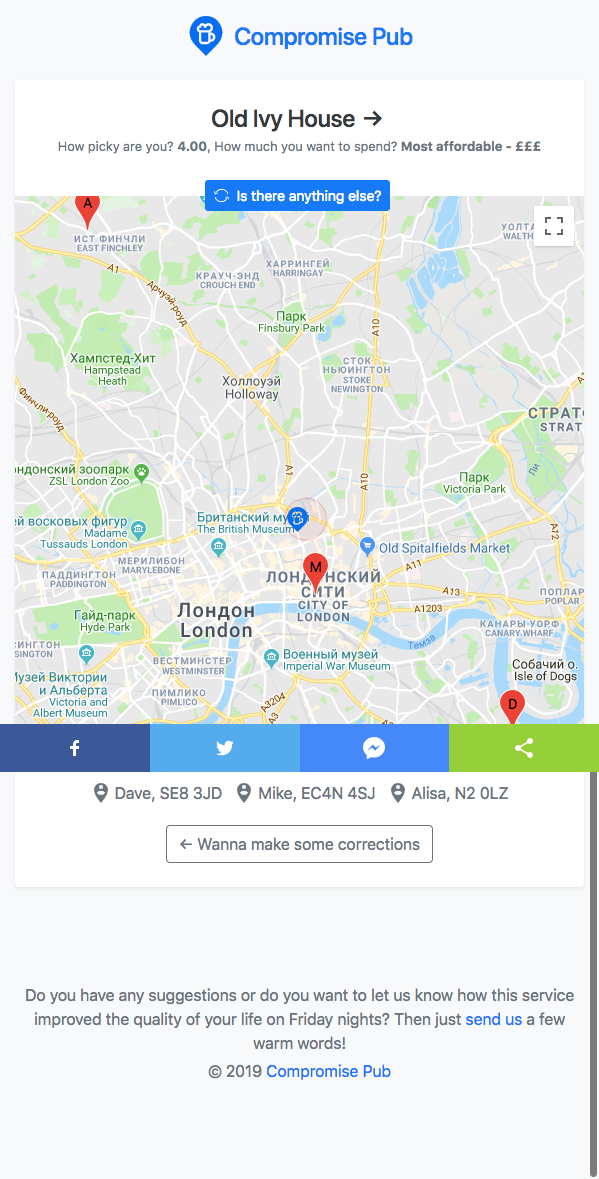Toggle fullscreen view of the map
The image size is (599, 1179).
[x=554, y=226]
